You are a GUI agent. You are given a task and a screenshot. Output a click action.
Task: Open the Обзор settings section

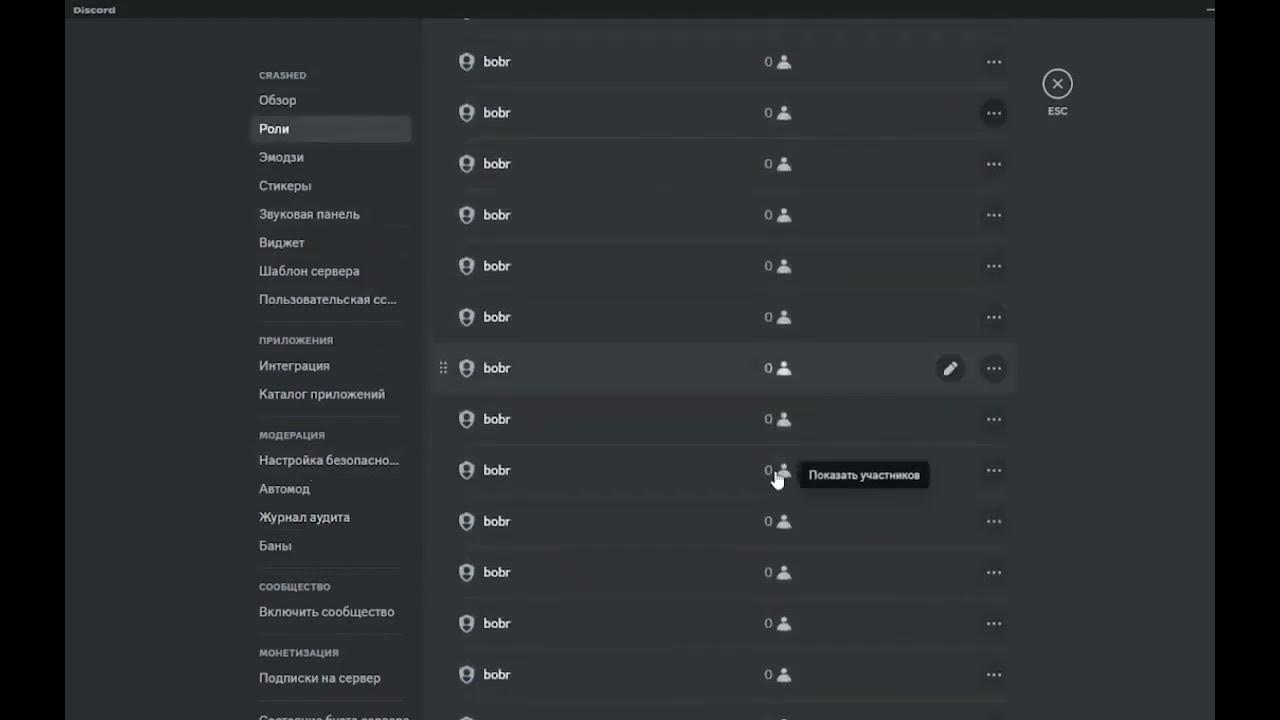coord(278,100)
